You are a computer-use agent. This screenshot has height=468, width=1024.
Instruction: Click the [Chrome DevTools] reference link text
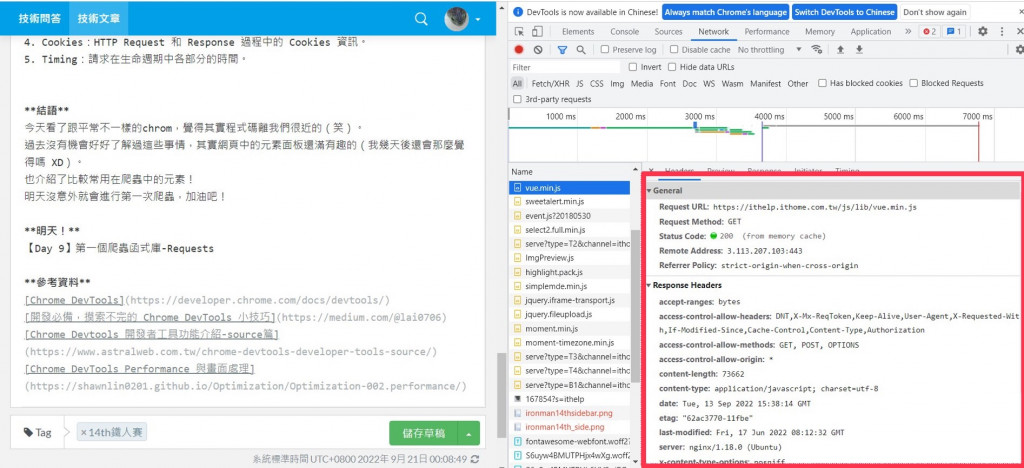click(74, 300)
